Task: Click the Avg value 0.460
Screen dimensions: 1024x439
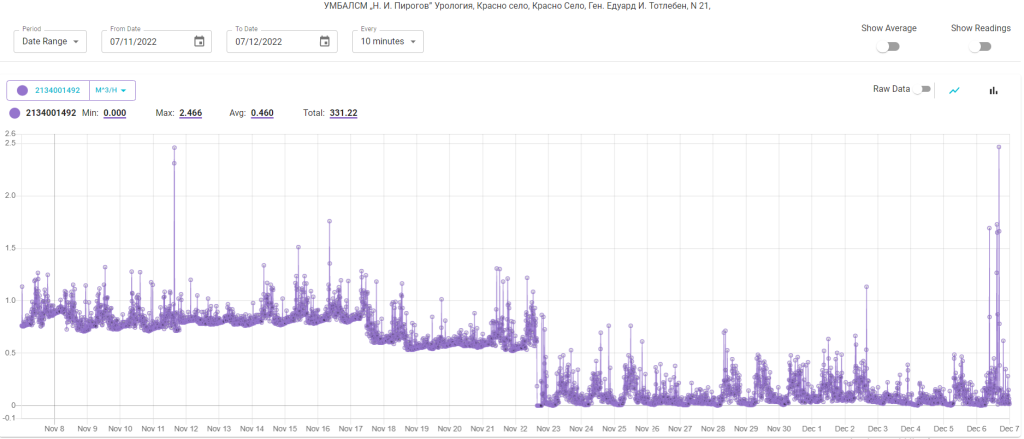Action: click(x=262, y=113)
